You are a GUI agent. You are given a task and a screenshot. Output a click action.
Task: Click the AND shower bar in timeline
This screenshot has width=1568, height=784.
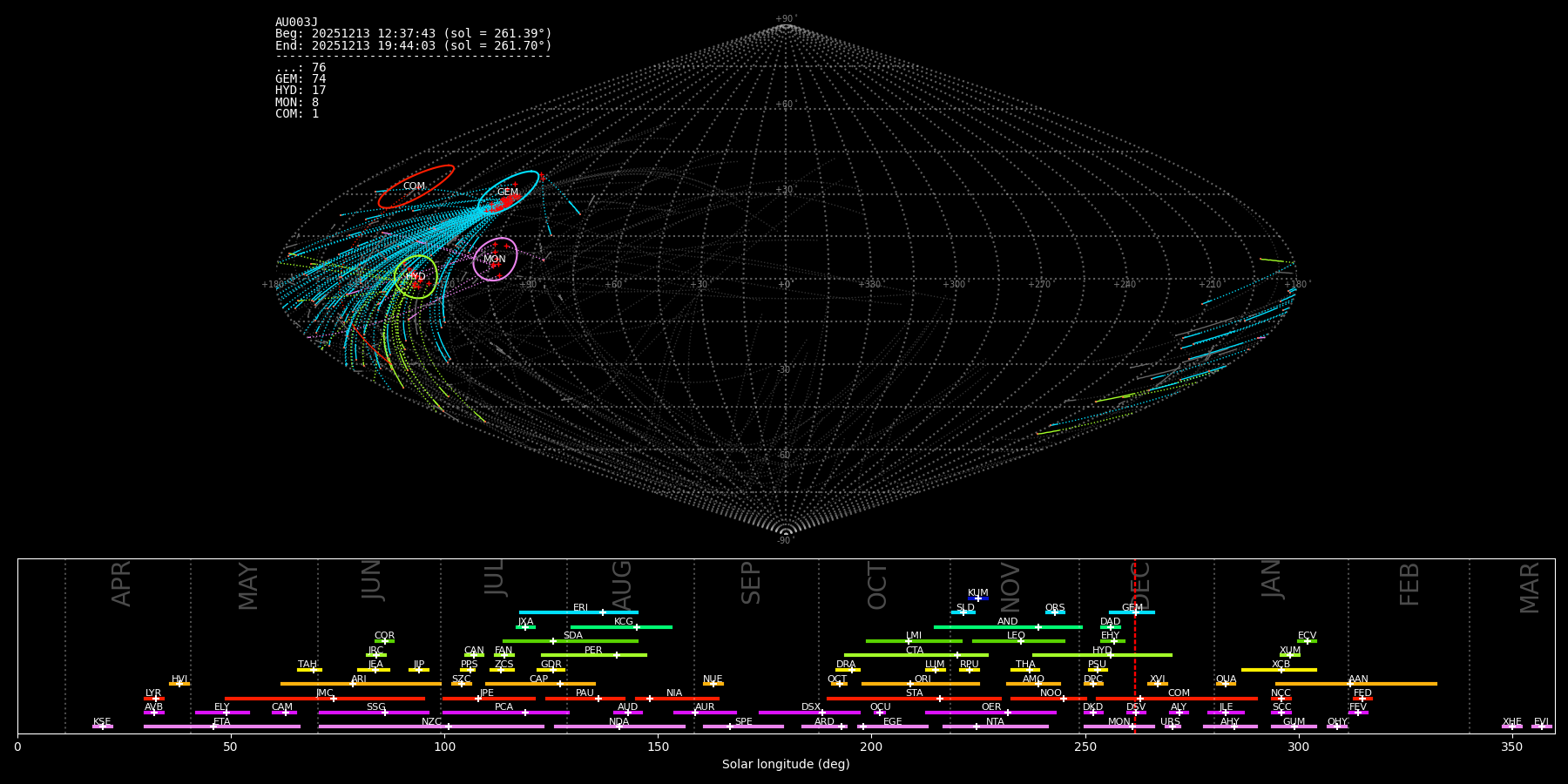(x=1008, y=627)
